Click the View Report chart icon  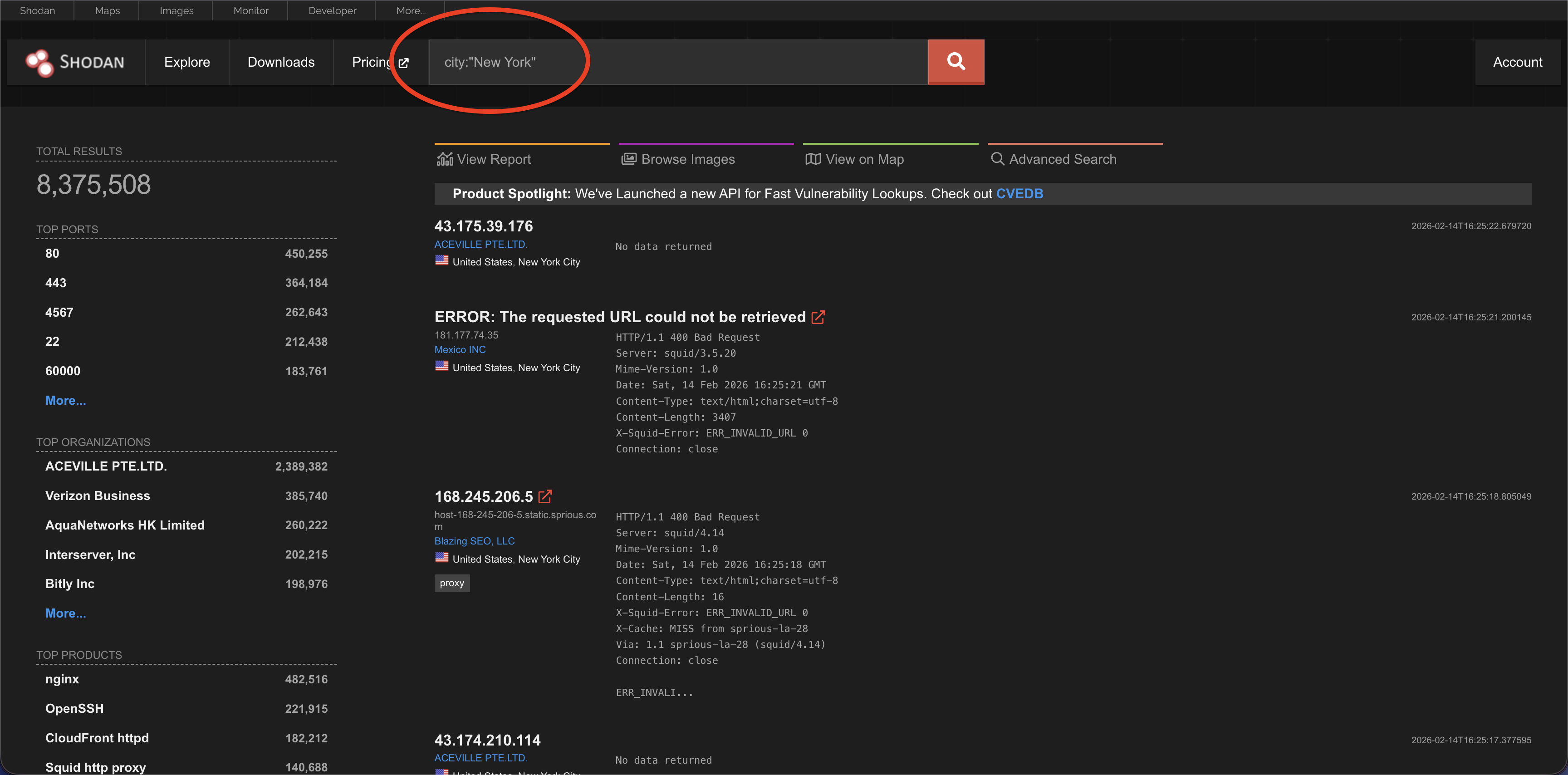pos(445,159)
